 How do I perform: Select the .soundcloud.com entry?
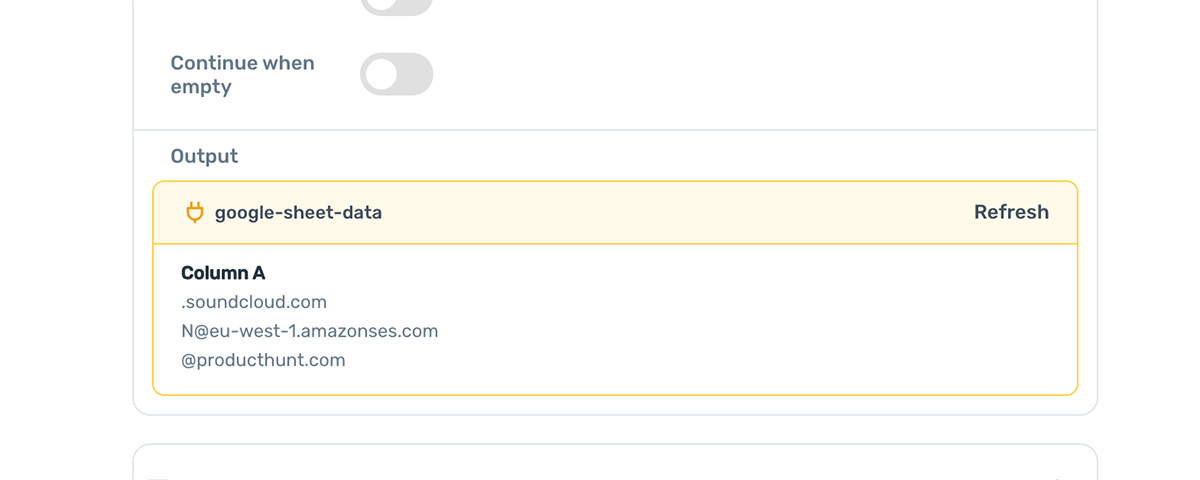click(254, 302)
